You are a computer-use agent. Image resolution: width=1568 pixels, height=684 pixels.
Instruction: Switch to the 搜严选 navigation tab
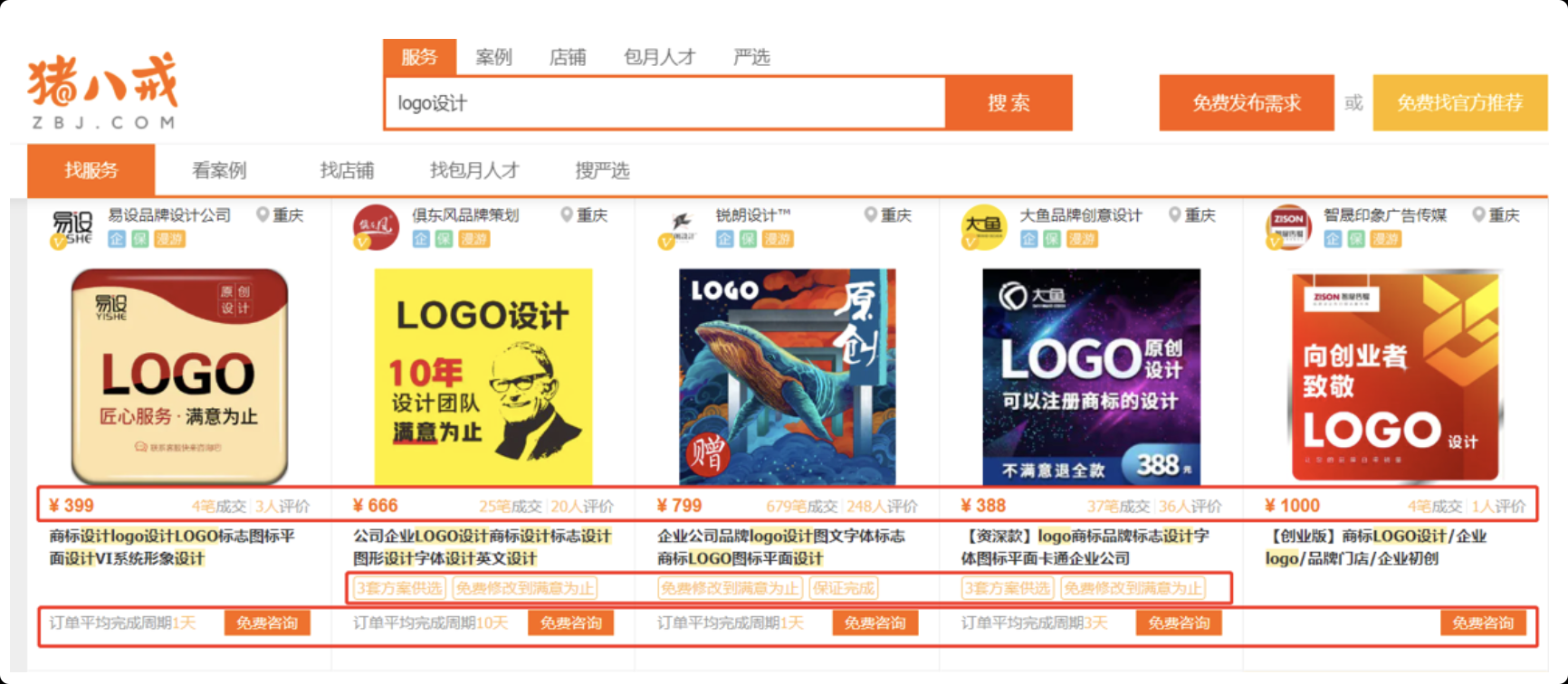602,170
